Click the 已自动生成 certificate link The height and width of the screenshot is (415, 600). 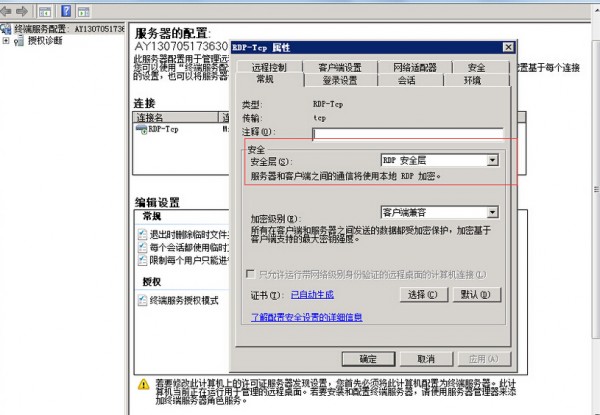coord(312,295)
